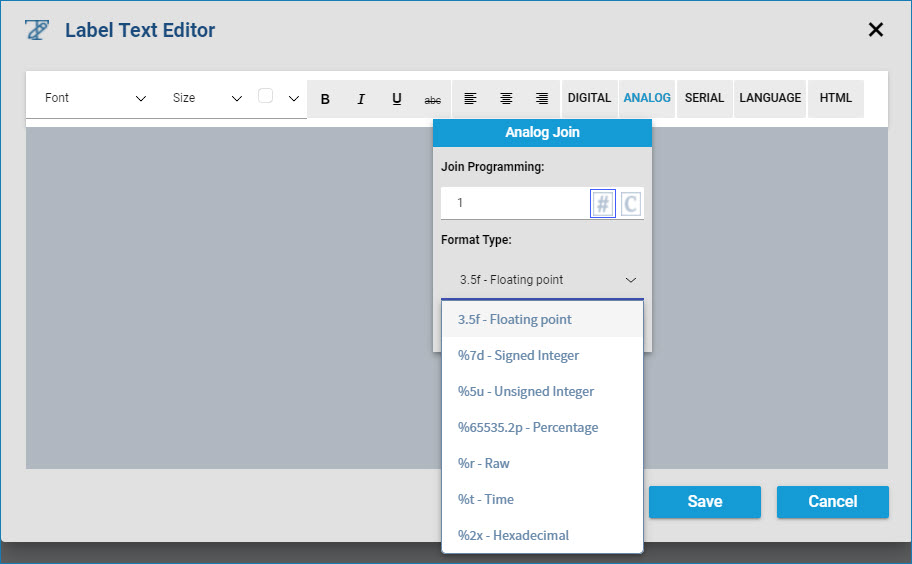The image size is (912, 564).
Task: Choose %t - Time option
Action: [542, 499]
